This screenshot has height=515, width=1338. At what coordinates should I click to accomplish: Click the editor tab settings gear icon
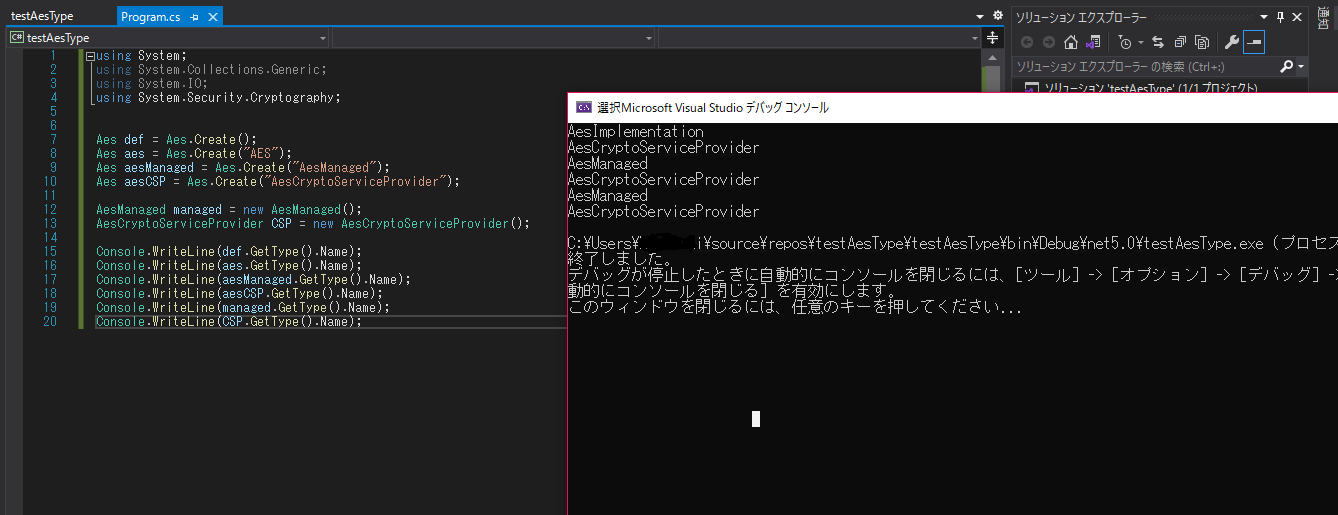[997, 16]
